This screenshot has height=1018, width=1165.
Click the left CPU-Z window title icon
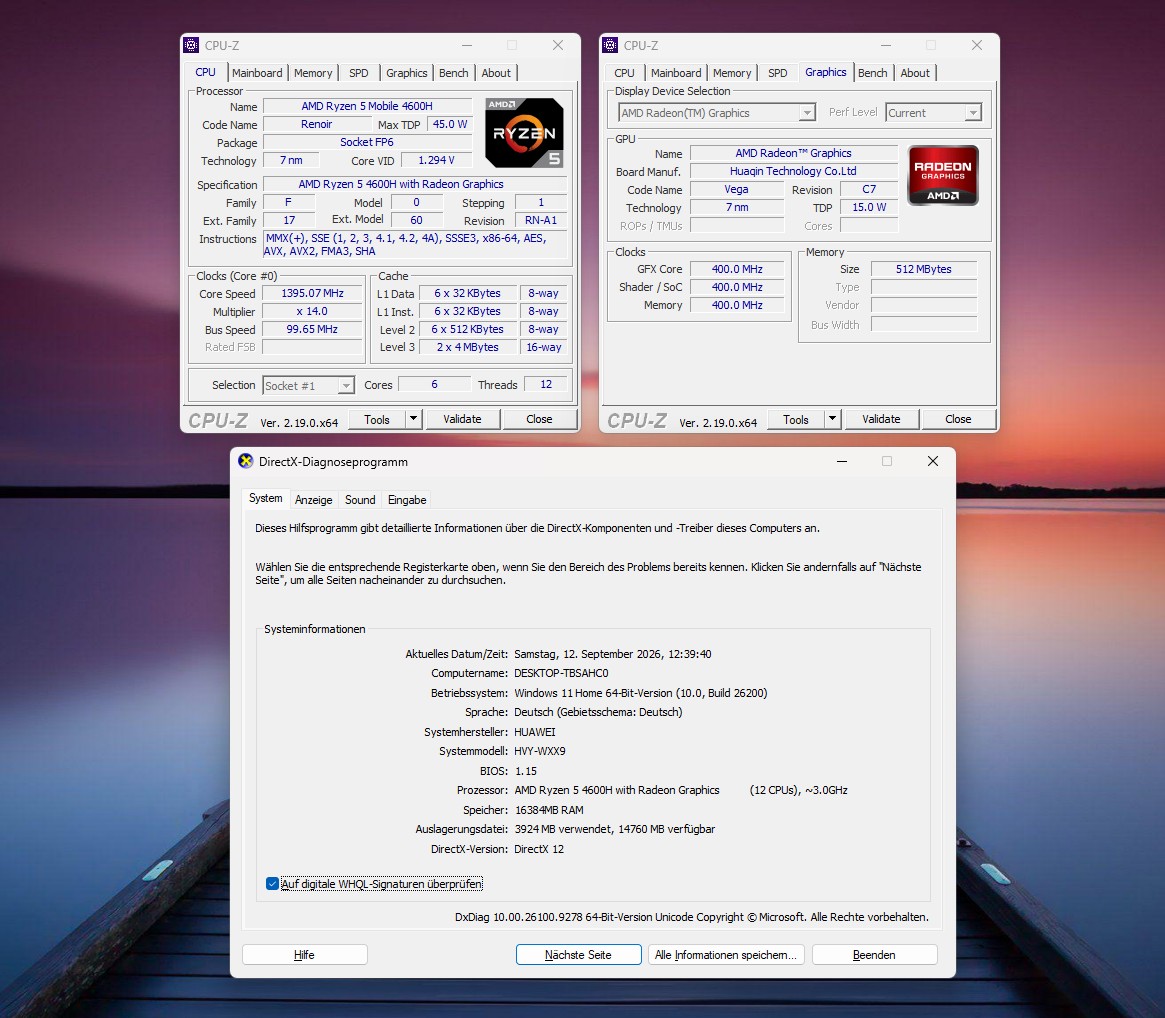(x=191, y=45)
